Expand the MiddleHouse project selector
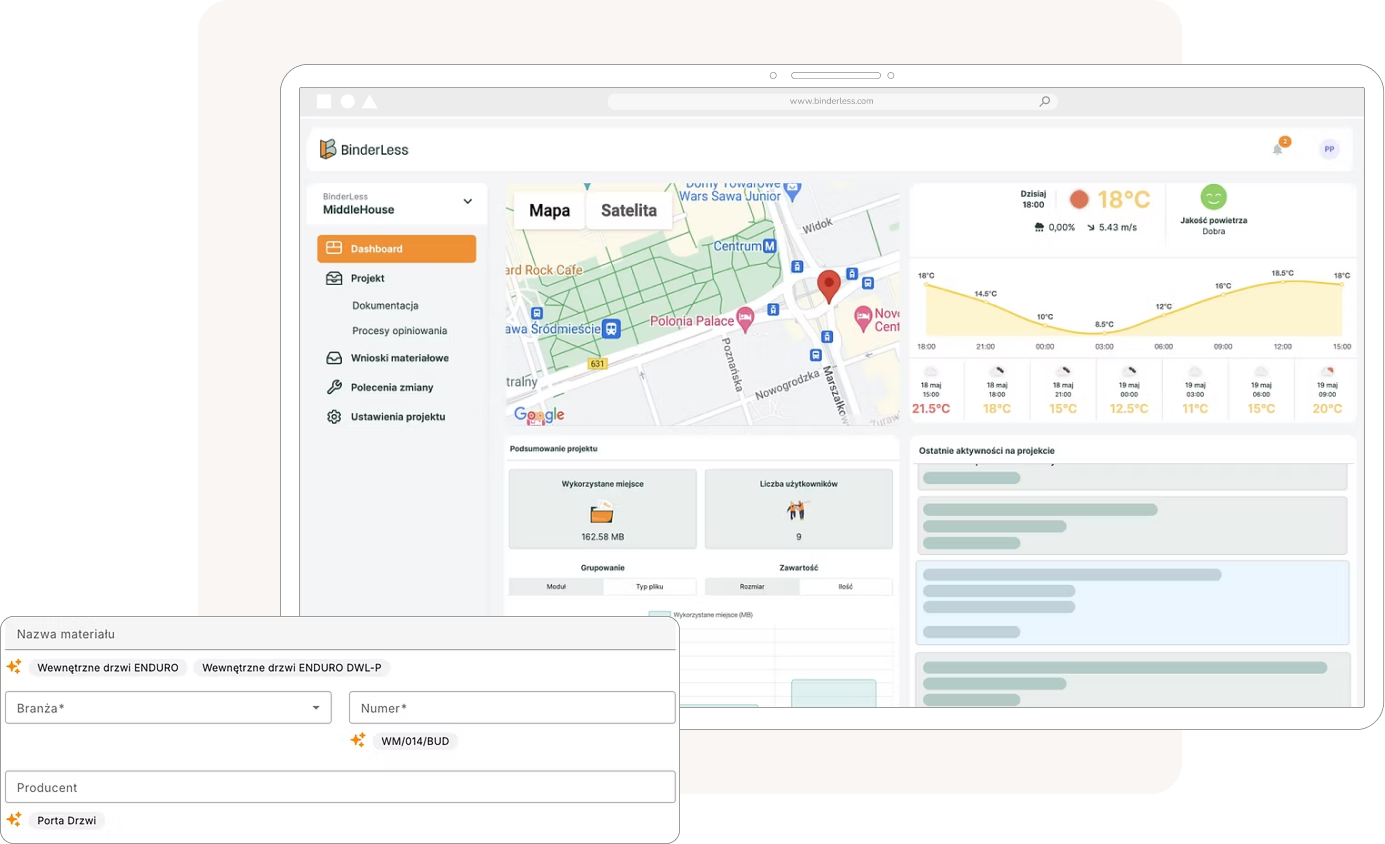This screenshot has height=844, width=1385. 467,202
